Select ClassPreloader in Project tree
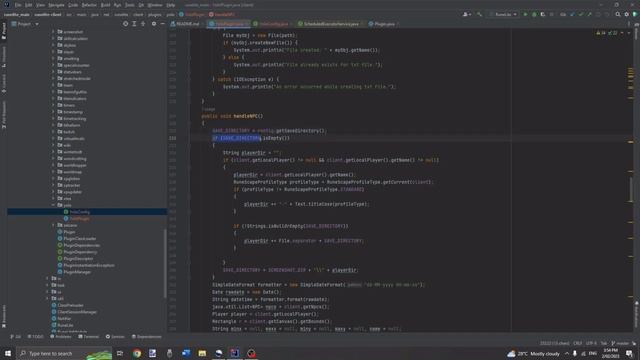This screenshot has width=640, height=360. coord(70,305)
